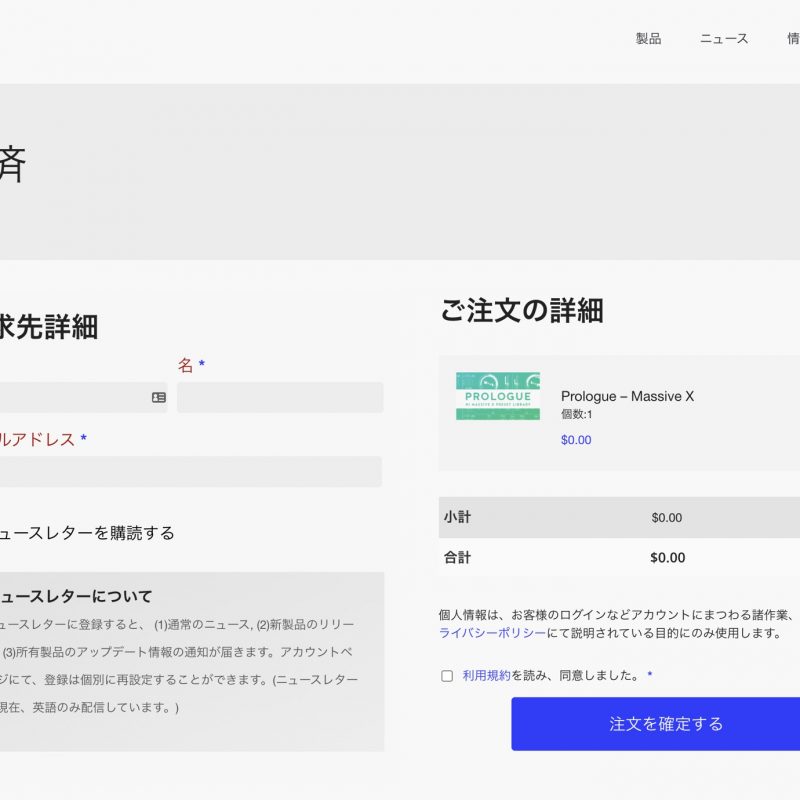
Task: Select the 合計 total amount row
Action: pyautogui.click(x=618, y=557)
